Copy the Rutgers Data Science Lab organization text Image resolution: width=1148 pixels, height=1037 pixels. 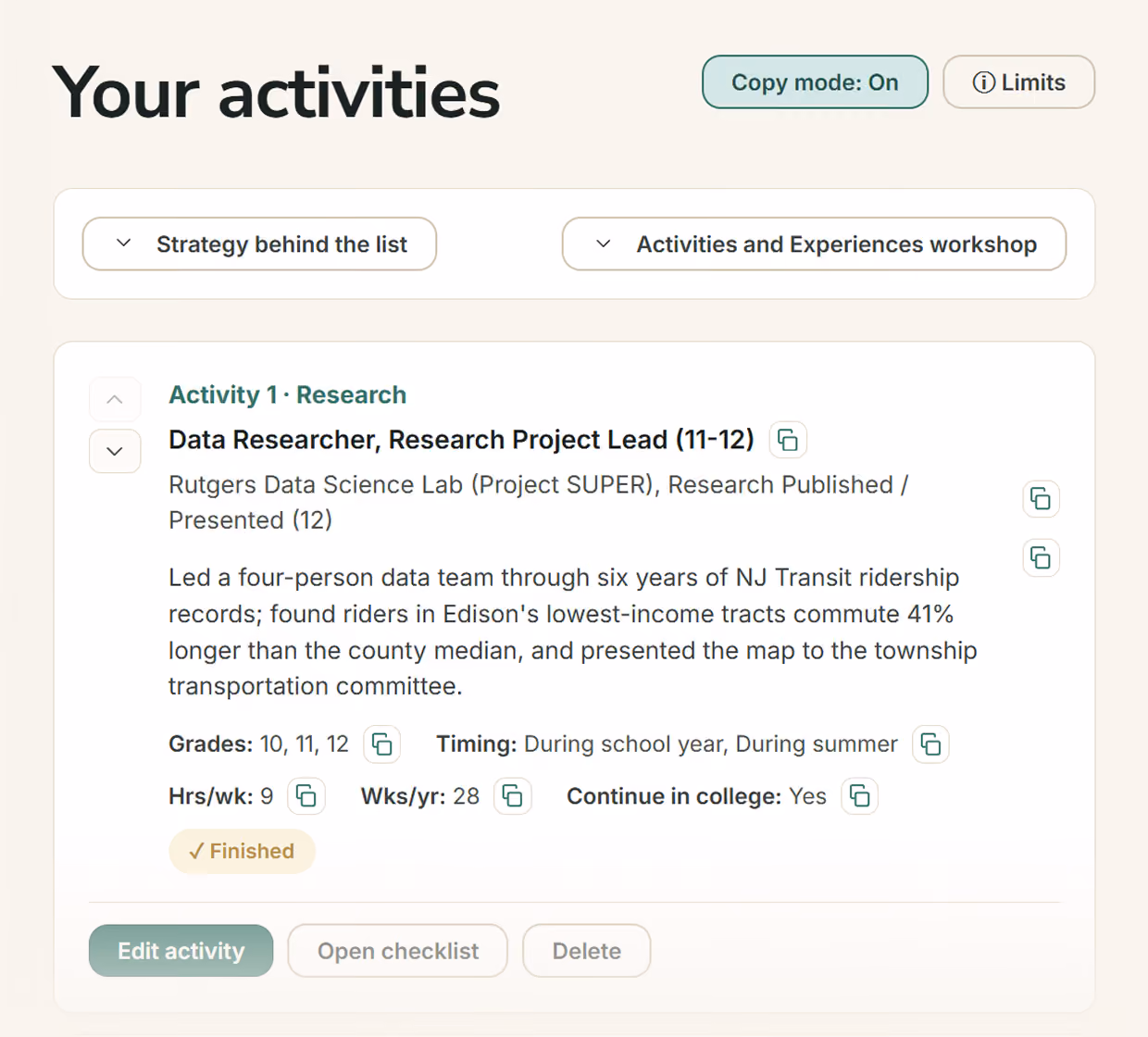click(1041, 499)
